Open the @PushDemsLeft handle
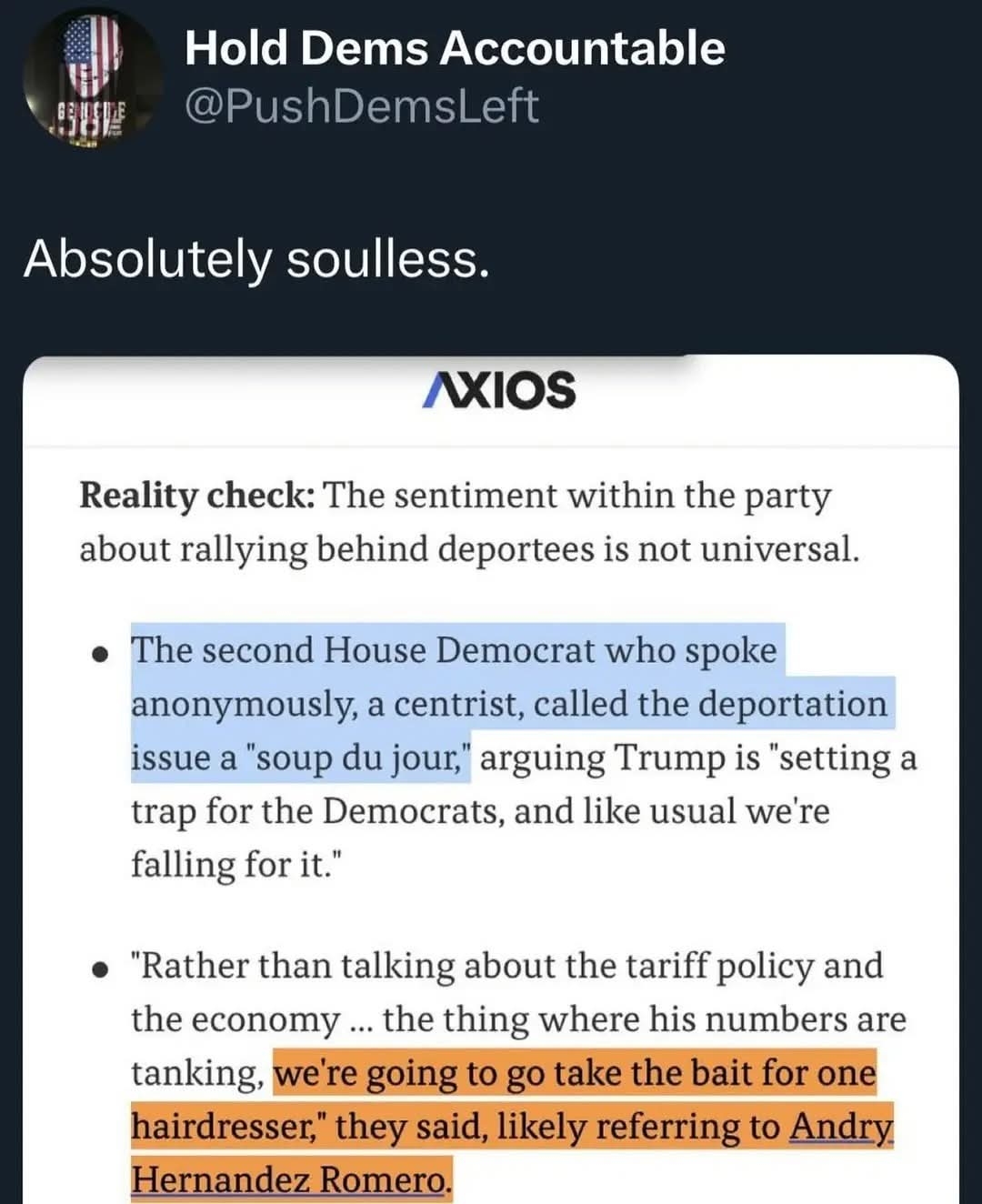The width and height of the screenshot is (982, 1204). tap(361, 106)
